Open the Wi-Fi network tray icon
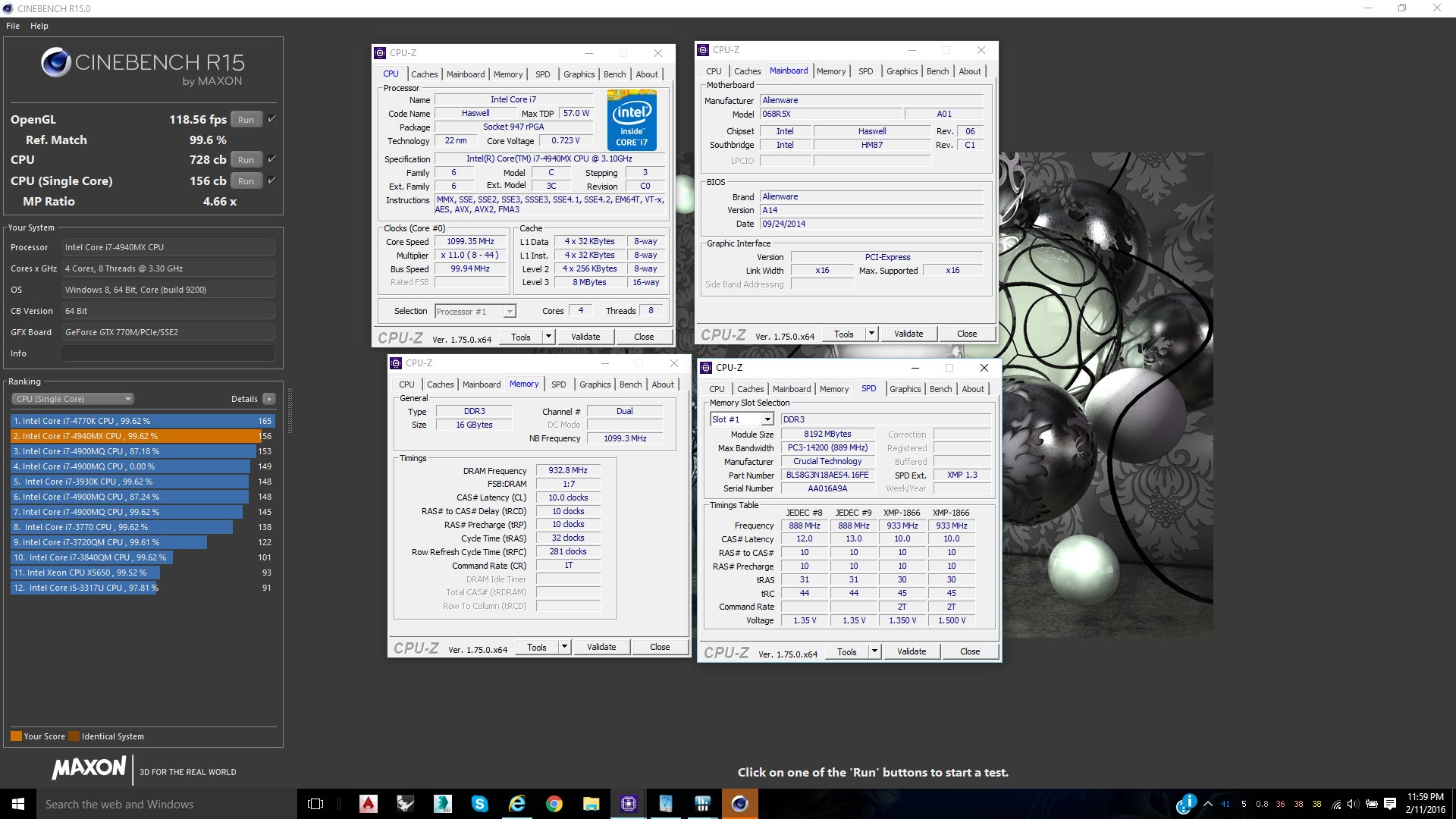This screenshot has width=1456, height=819. pyautogui.click(x=1336, y=804)
